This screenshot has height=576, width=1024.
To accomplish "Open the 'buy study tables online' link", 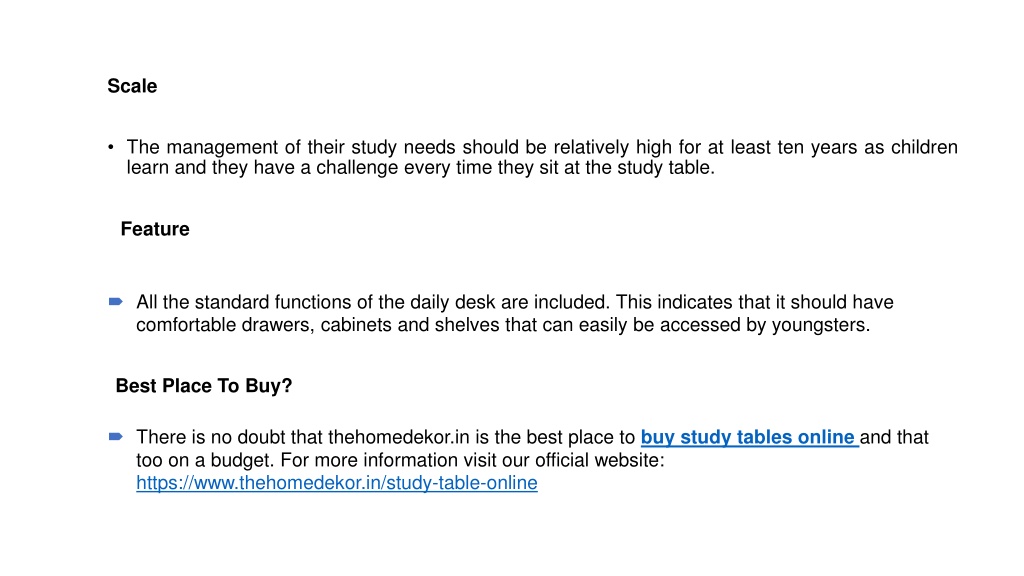I will click(x=749, y=437).
